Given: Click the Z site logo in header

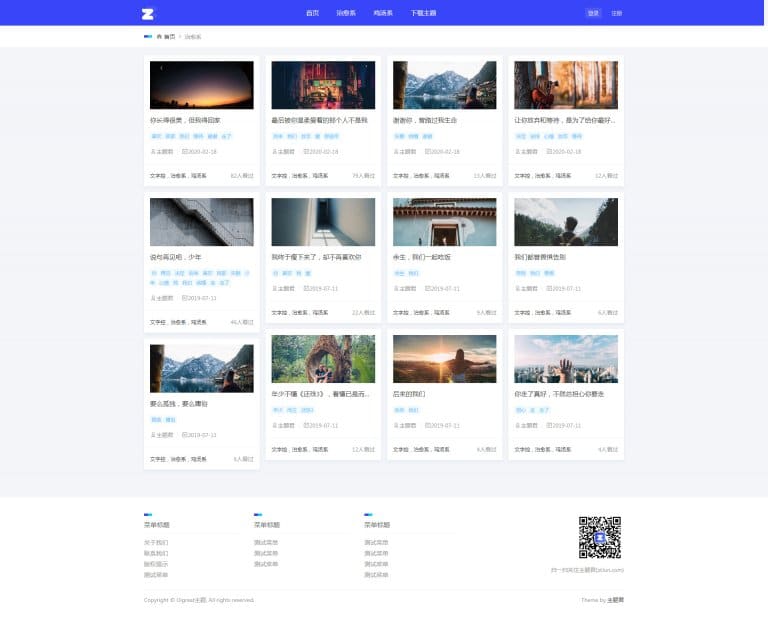Looking at the screenshot, I should [x=148, y=13].
